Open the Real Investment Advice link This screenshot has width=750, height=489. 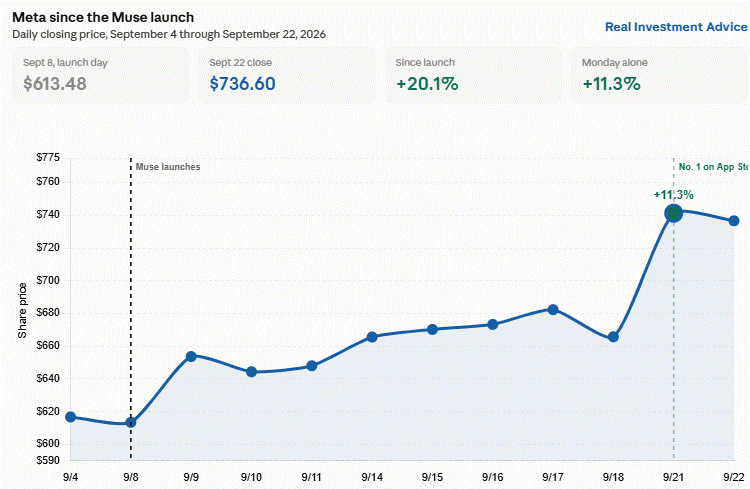676,27
